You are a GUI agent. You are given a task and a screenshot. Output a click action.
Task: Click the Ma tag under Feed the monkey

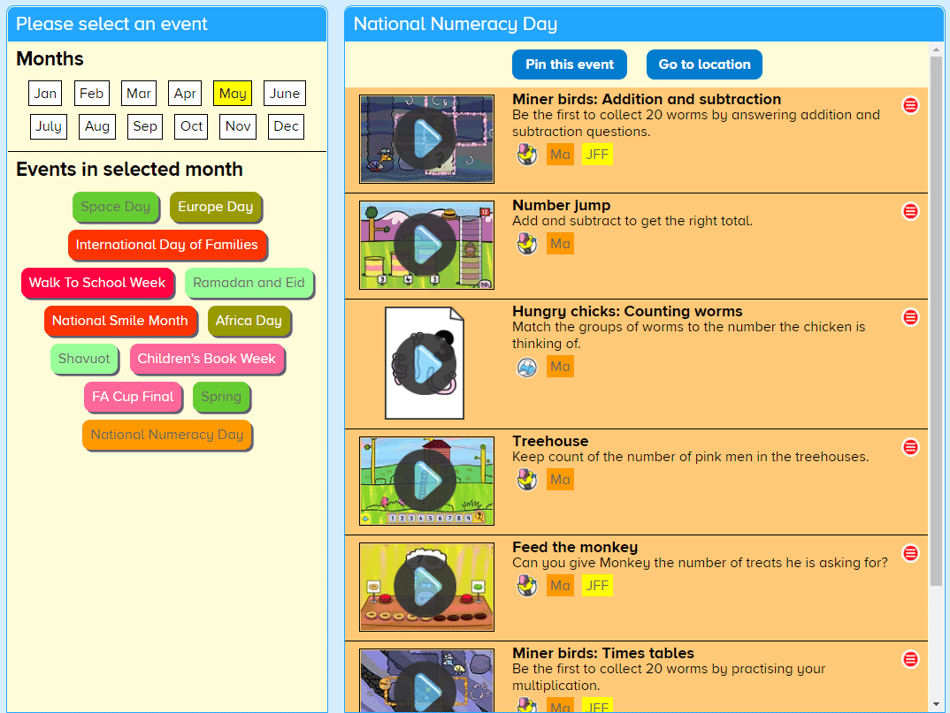tap(560, 586)
